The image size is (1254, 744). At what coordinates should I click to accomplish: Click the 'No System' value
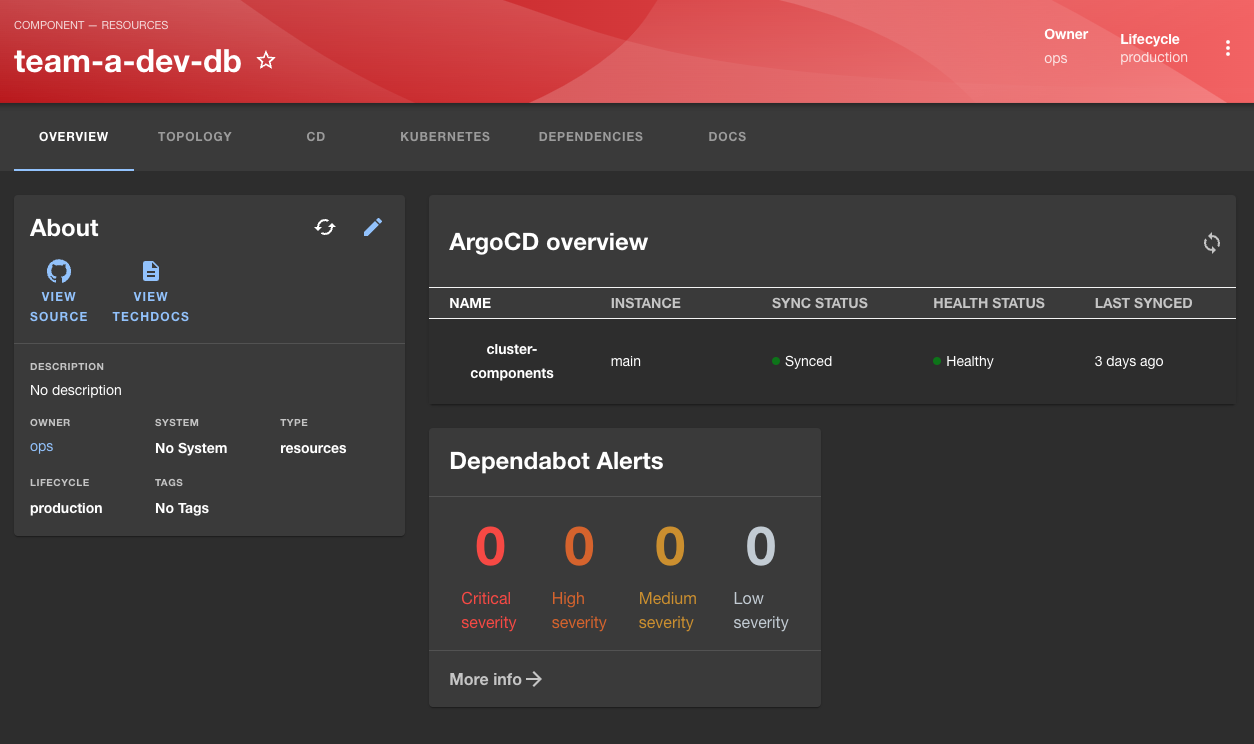click(191, 448)
